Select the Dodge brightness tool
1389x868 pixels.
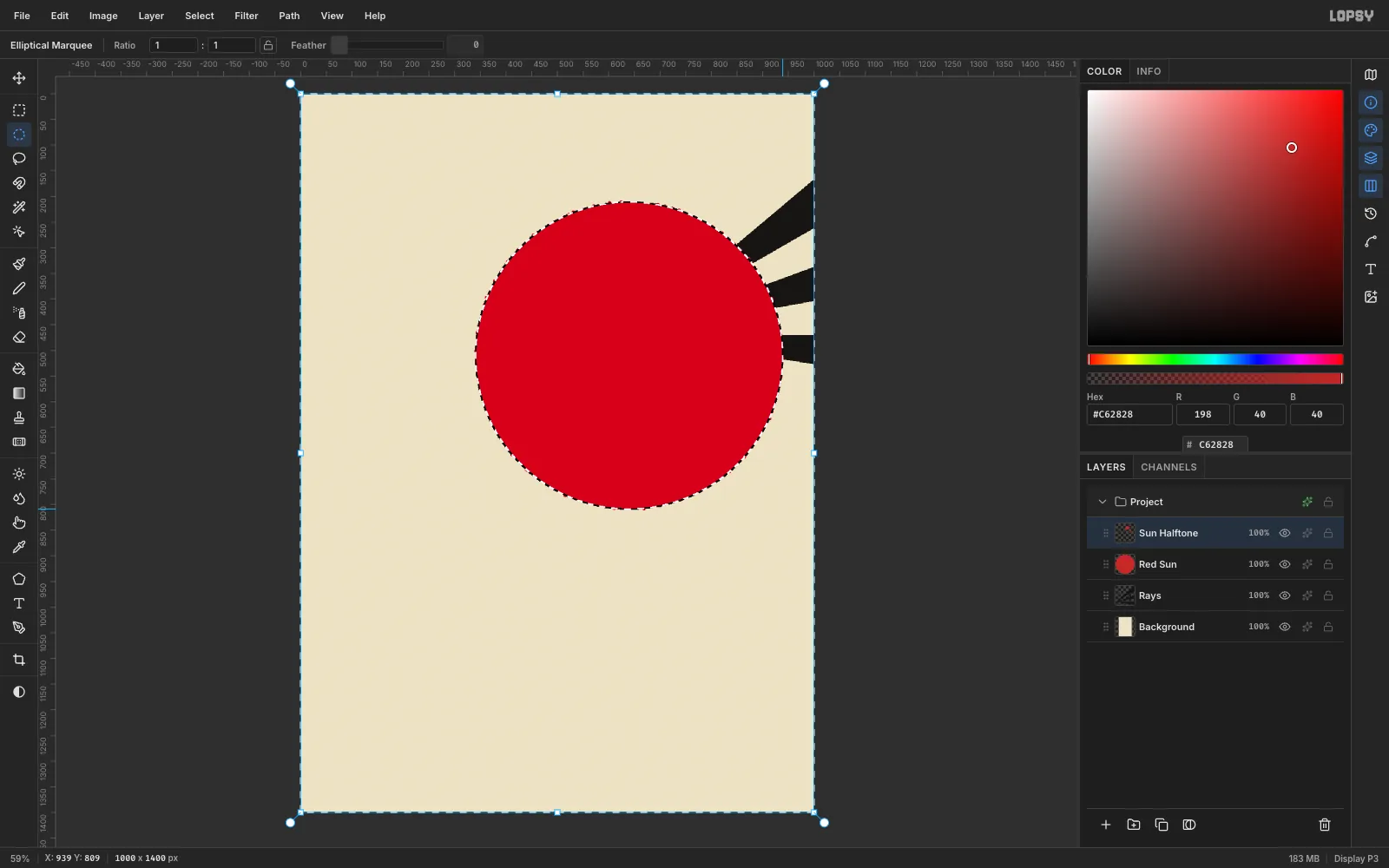pyautogui.click(x=19, y=474)
